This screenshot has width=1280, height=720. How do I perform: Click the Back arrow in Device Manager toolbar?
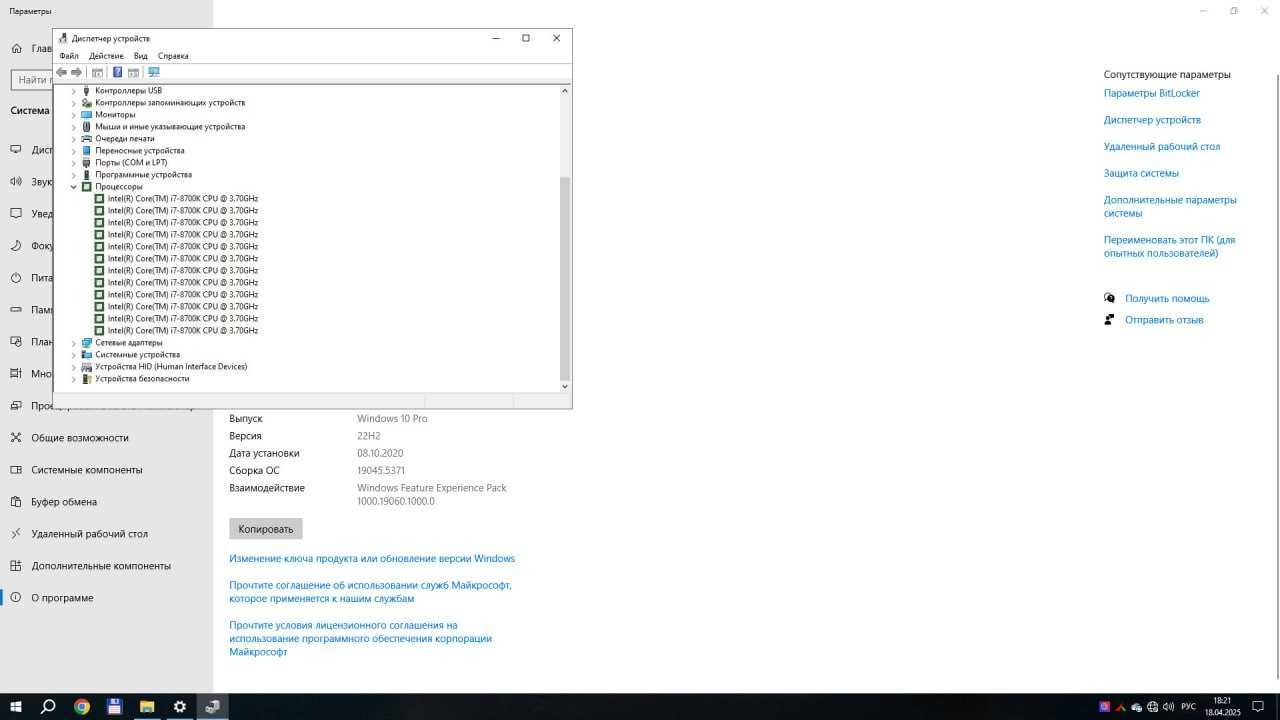[62, 72]
